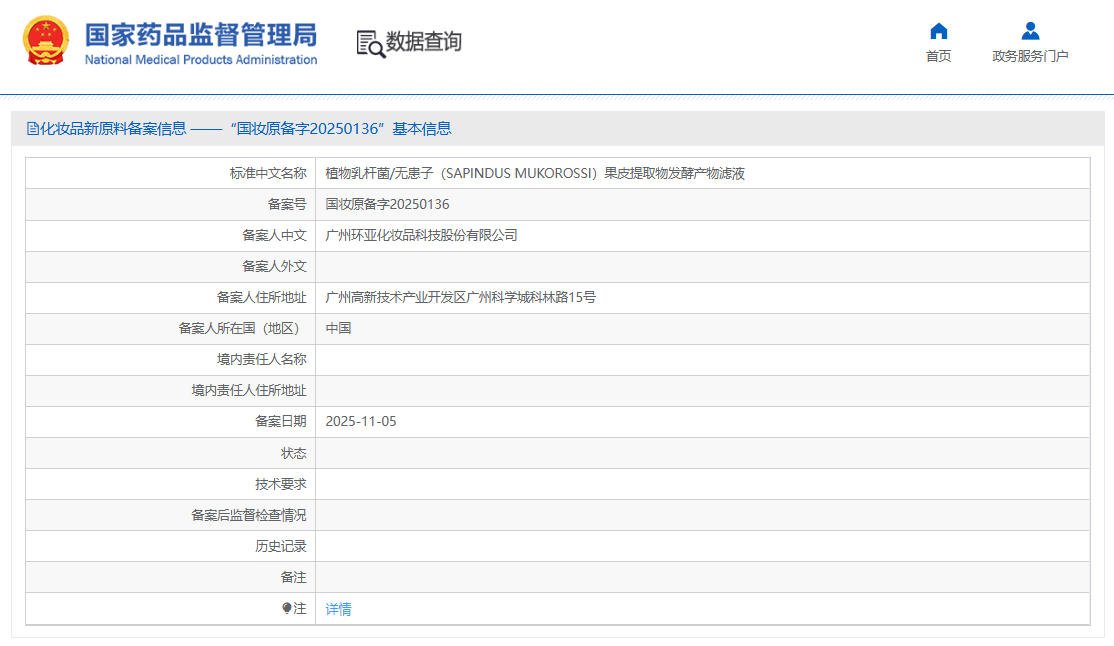
Task: Go to 首页 via its text label
Action: click(938, 56)
